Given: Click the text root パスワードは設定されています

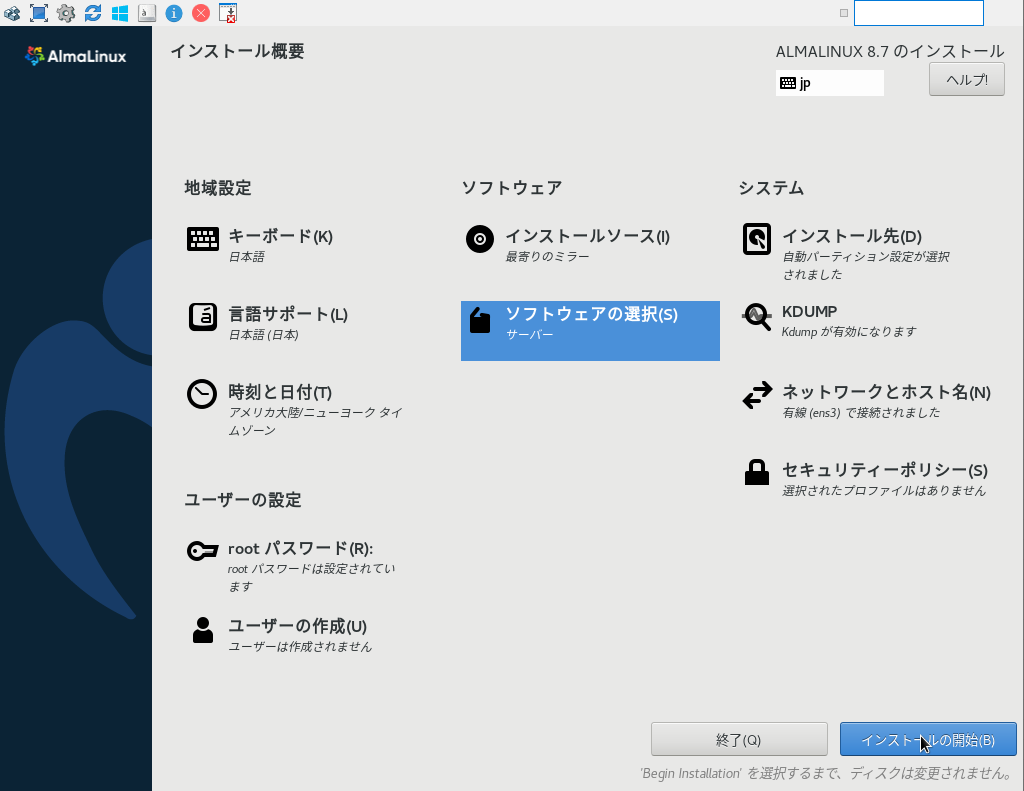Looking at the screenshot, I should [x=312, y=577].
